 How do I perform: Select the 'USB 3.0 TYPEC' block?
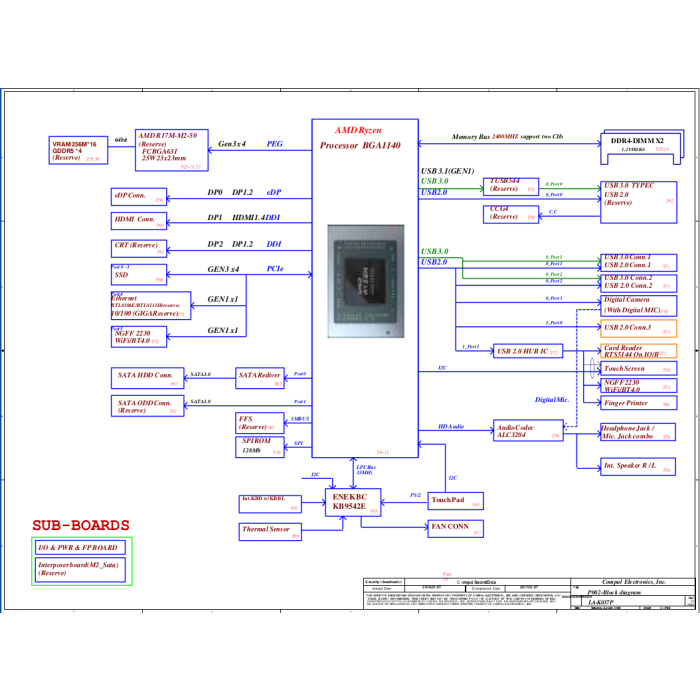pyautogui.click(x=638, y=202)
